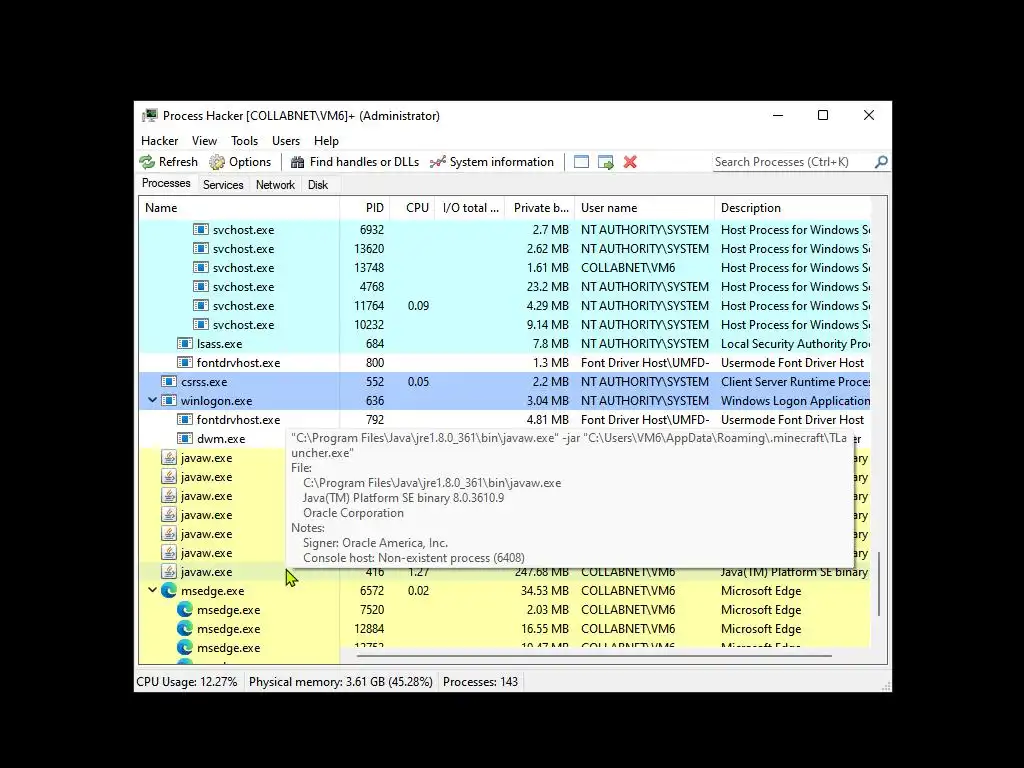Screen dimensions: 1024x768
Task: Select the csrss.exe process name
Action: [x=204, y=381]
